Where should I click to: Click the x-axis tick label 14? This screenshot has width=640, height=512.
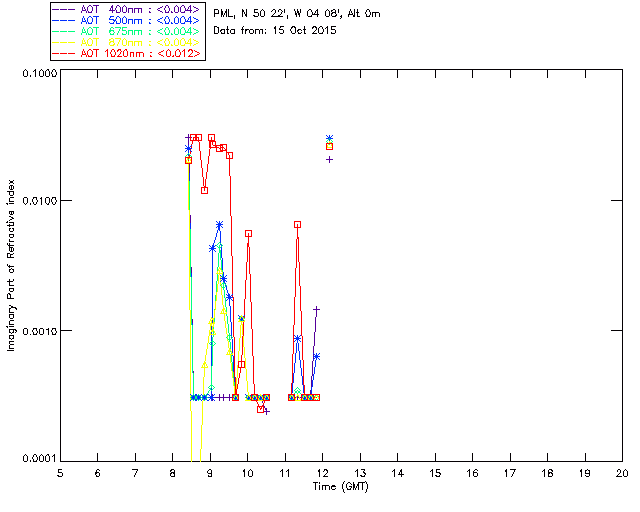click(x=398, y=473)
